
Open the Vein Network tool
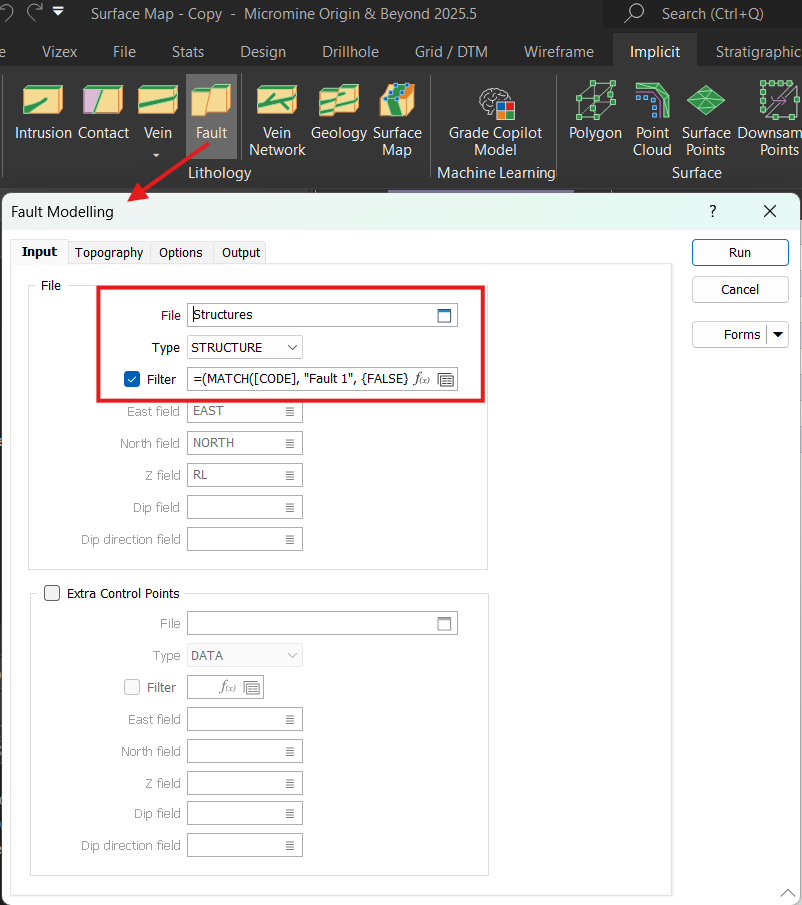pos(277,119)
